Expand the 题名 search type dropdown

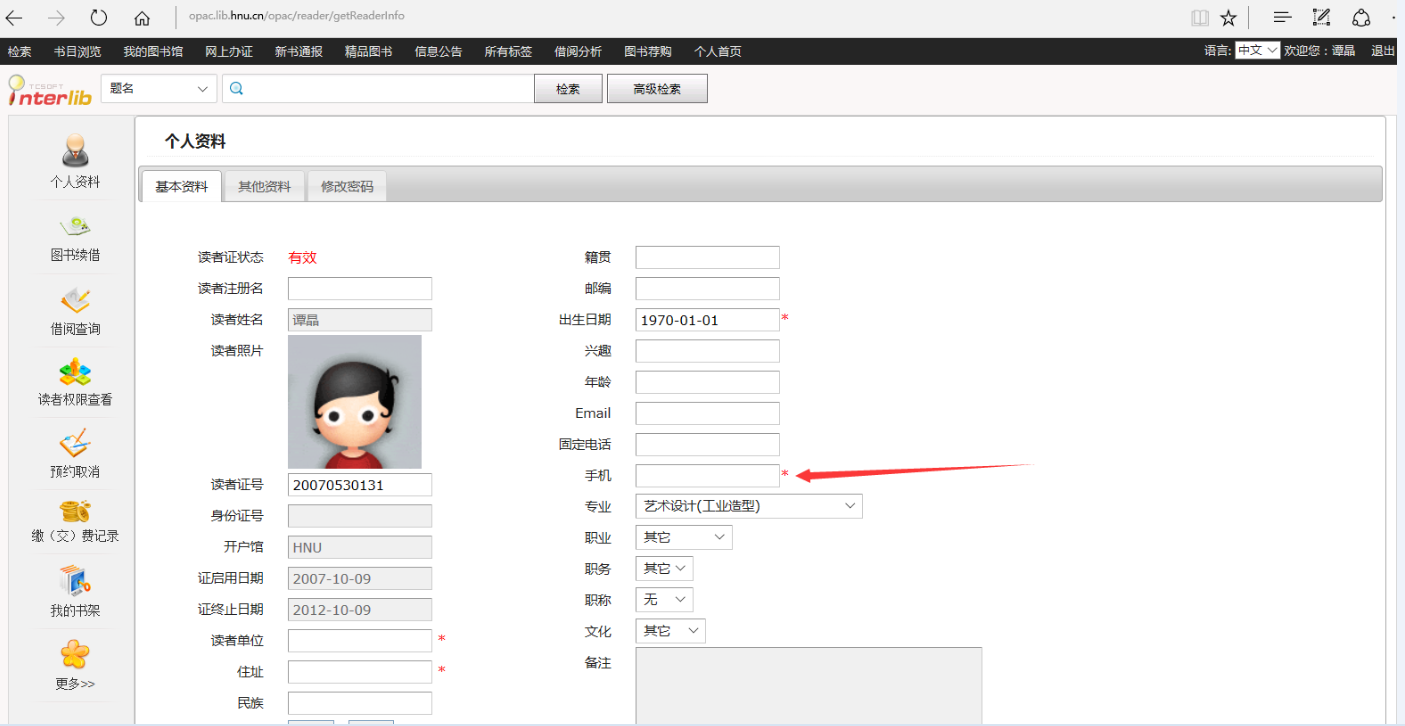[159, 89]
